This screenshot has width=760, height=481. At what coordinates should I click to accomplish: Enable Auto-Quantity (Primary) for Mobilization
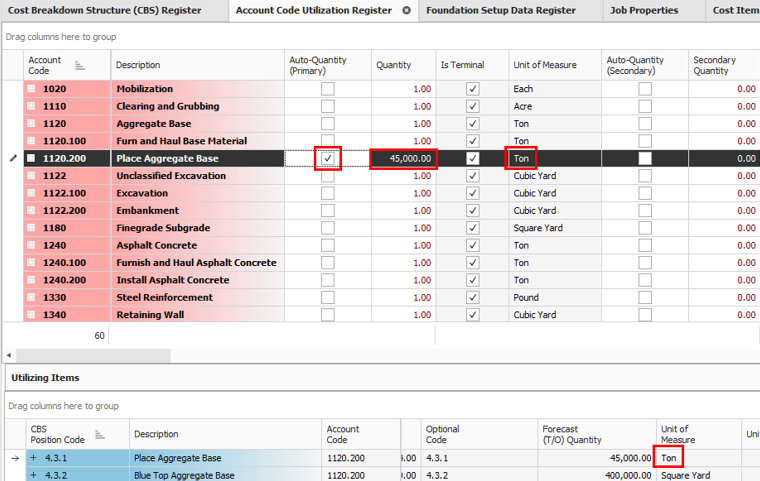pyautogui.click(x=328, y=89)
